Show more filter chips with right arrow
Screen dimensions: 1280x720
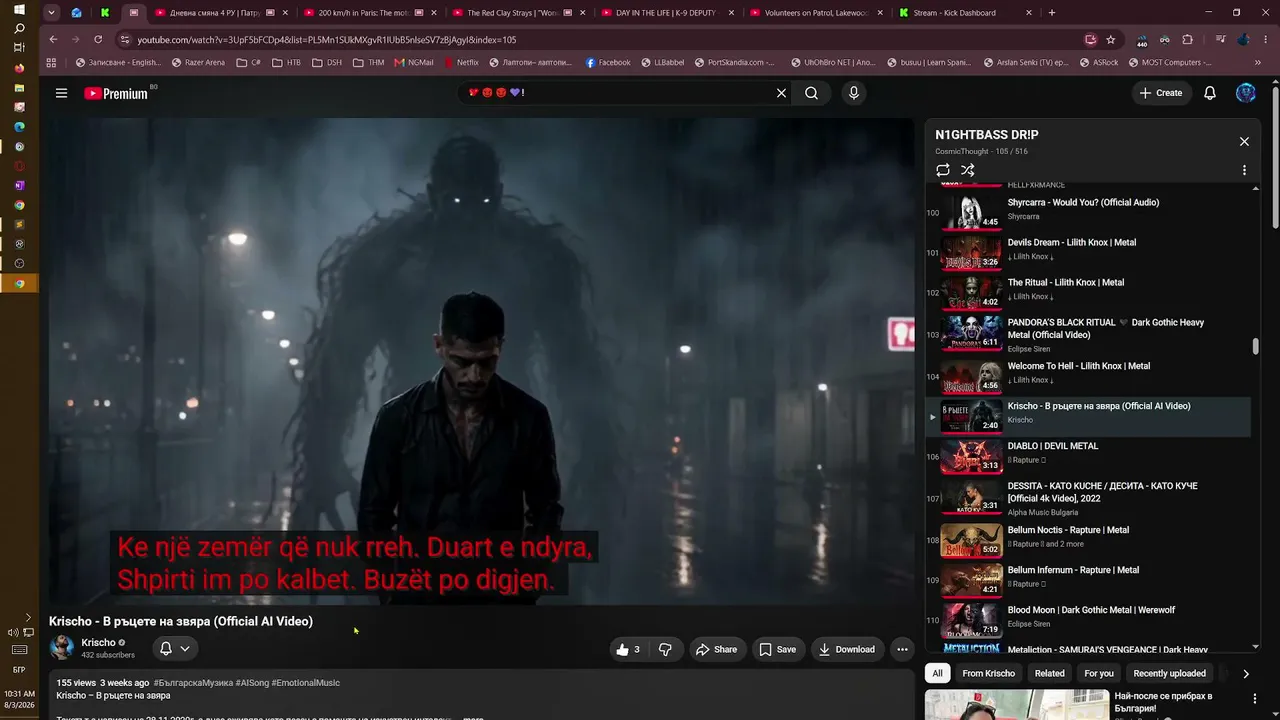tap(1245, 674)
